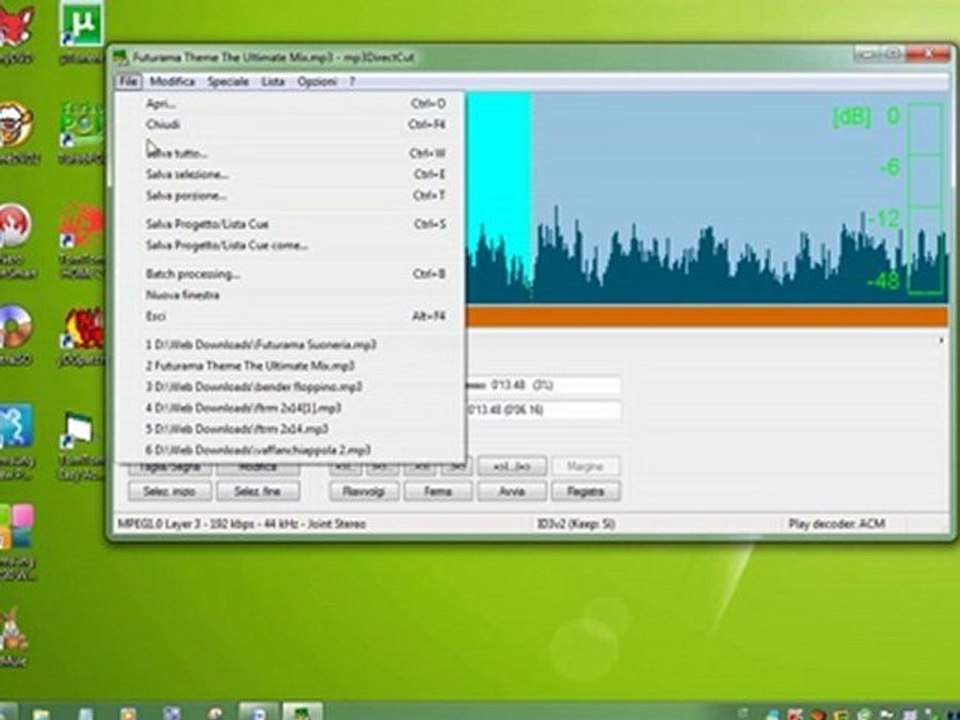Open recent file Futurama Theme The Ultimate Mix.mp3
The height and width of the screenshot is (720, 960).
click(x=290, y=366)
